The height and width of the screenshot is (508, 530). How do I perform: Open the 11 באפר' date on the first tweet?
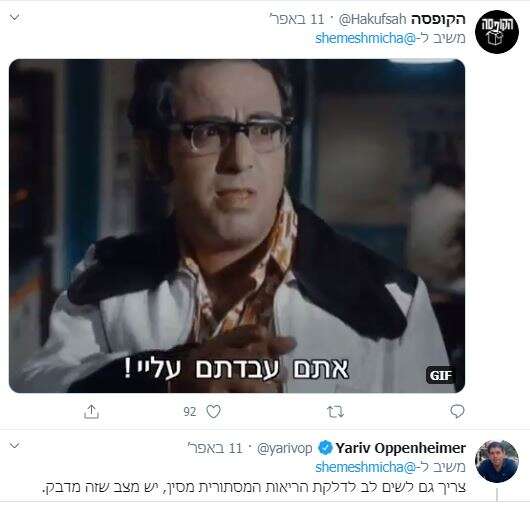click(x=296, y=19)
